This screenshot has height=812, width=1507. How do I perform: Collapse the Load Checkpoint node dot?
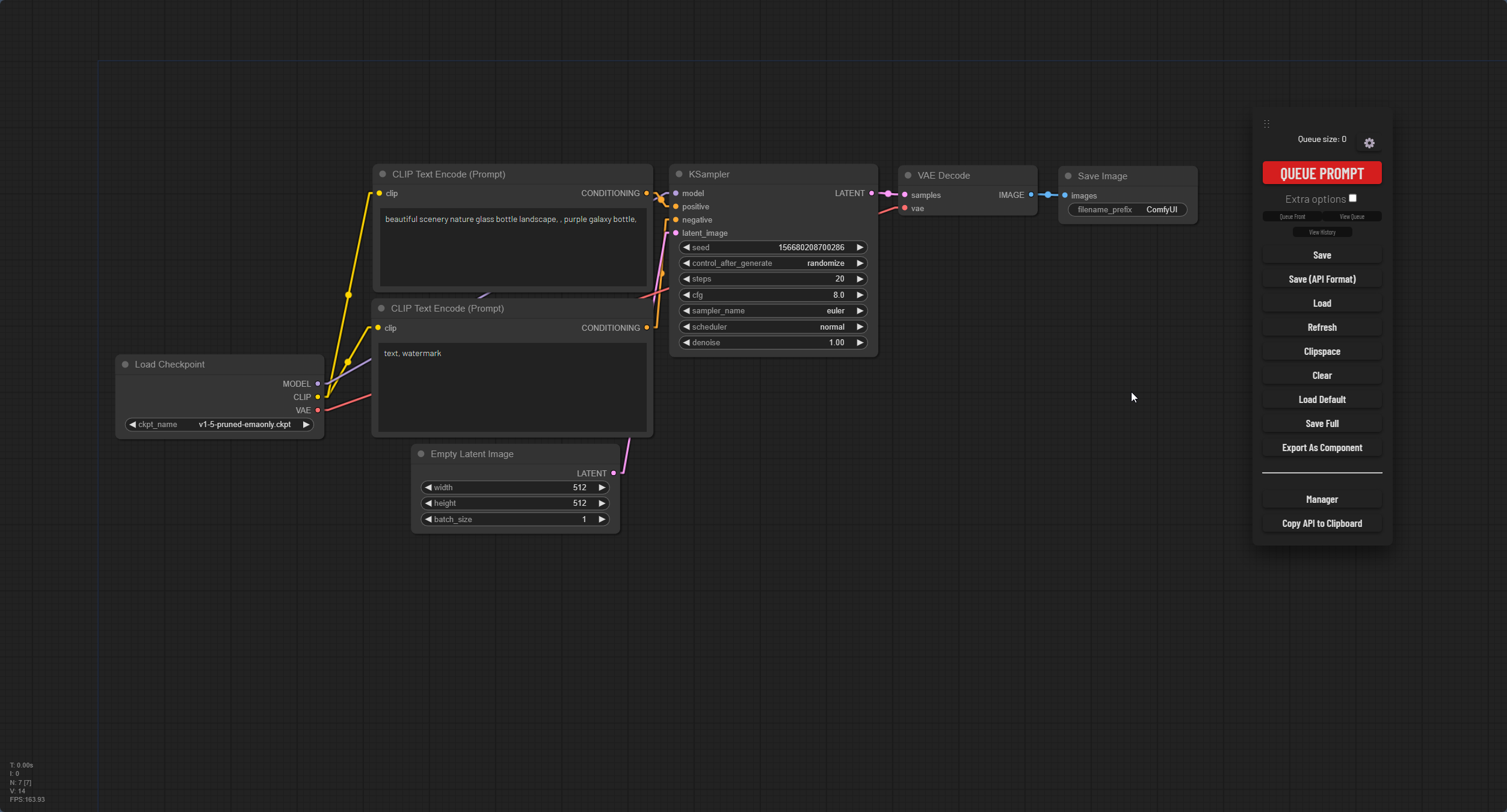125,364
